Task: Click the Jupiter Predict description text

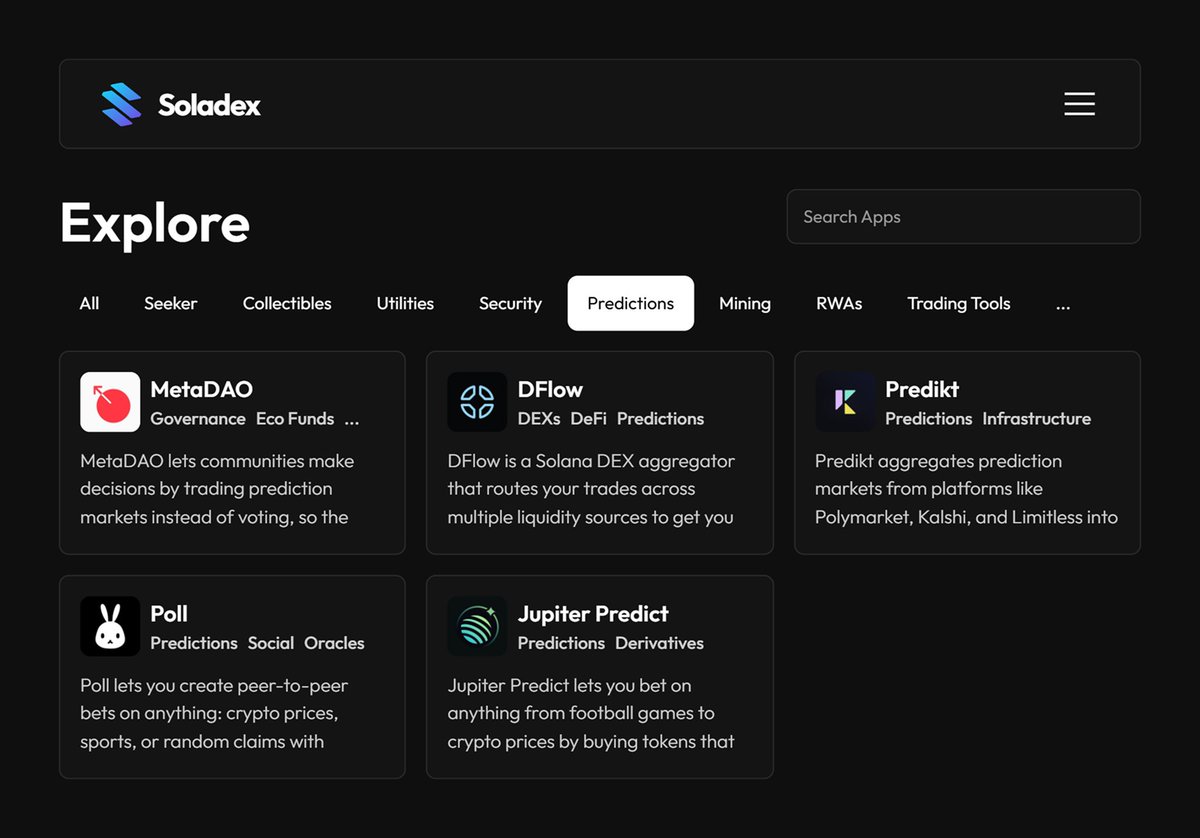Action: 591,713
